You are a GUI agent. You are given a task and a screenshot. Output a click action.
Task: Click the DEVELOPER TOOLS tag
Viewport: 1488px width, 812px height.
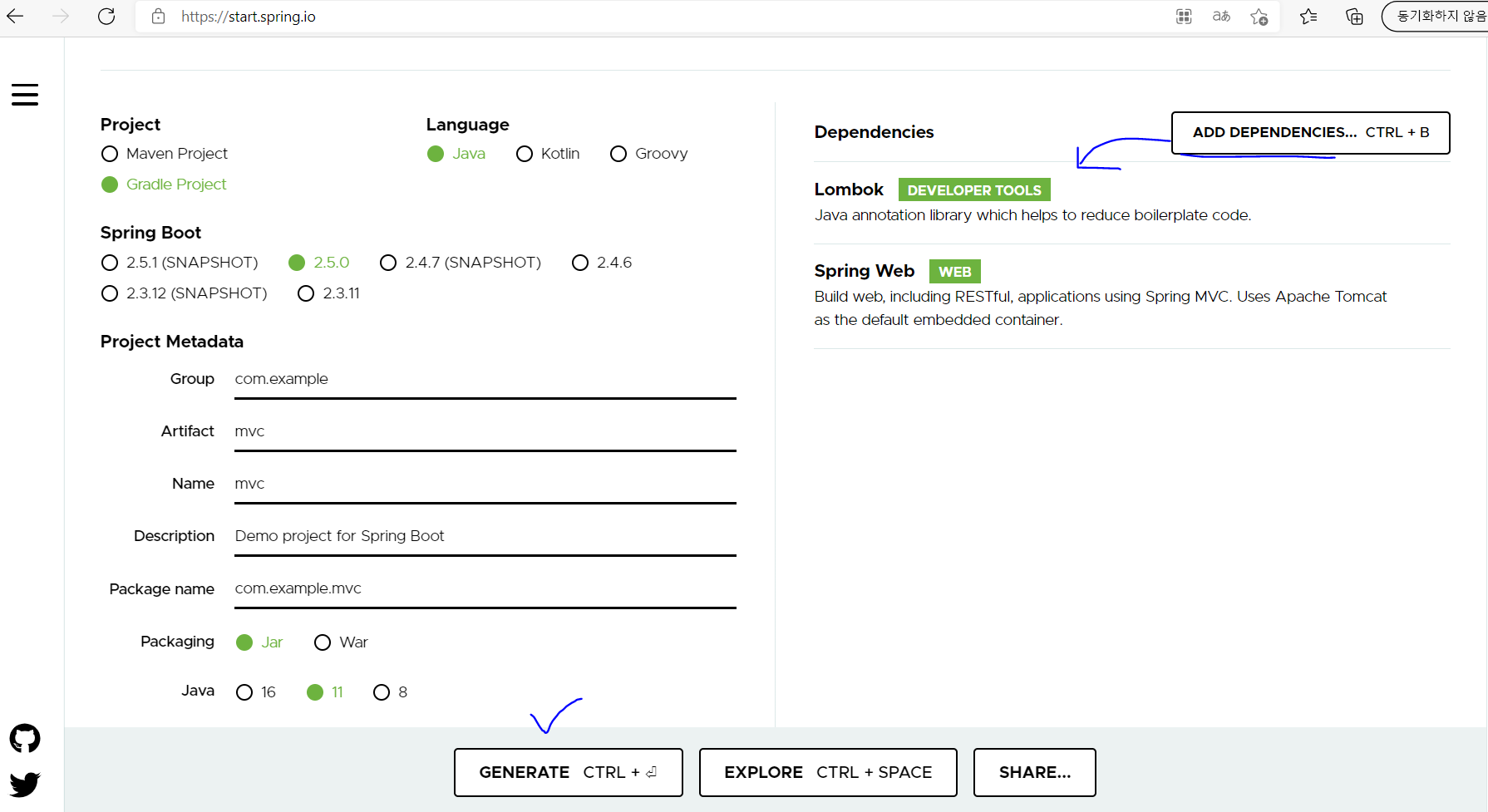(974, 190)
